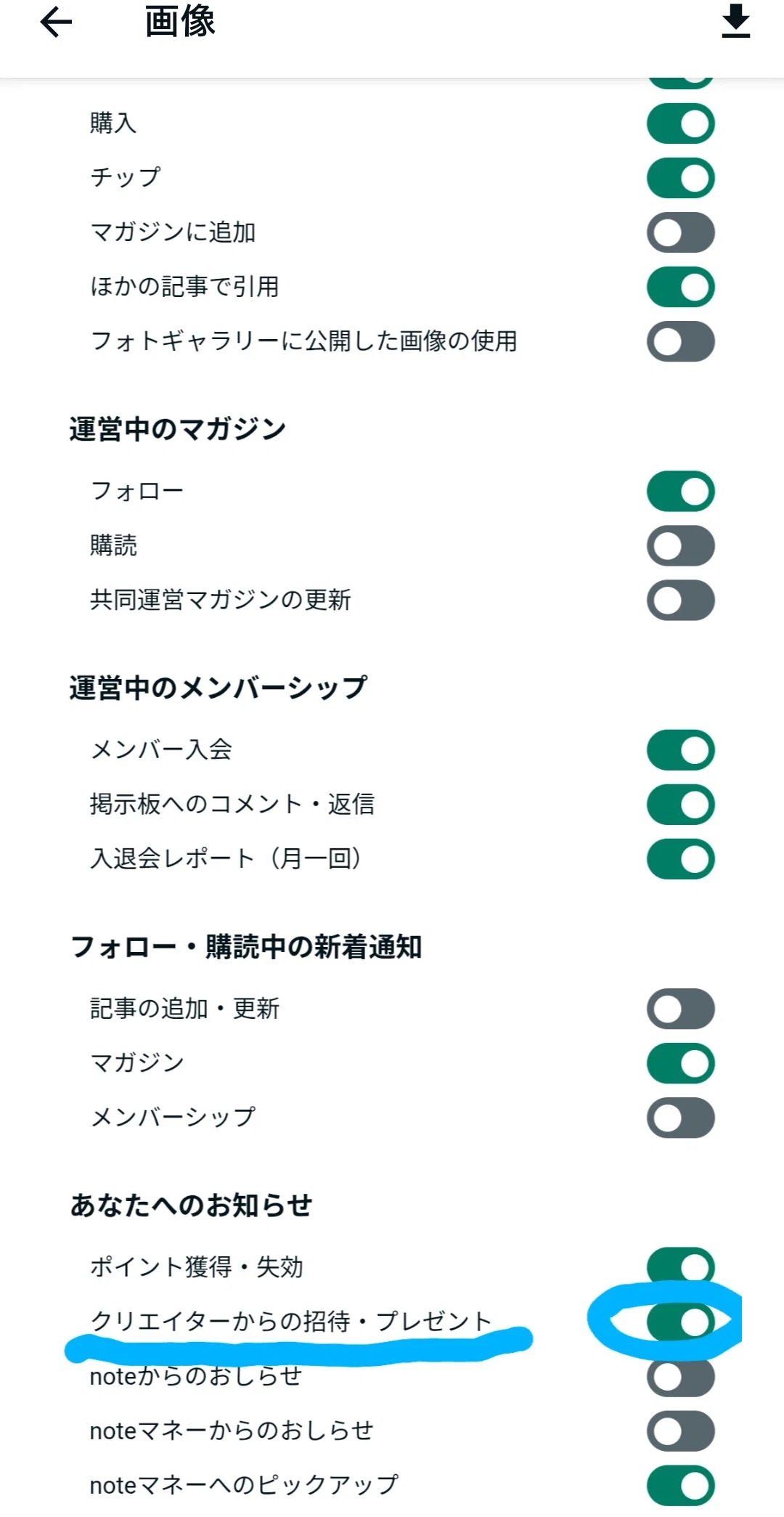
Task: Toggle off ほかの記事で引用 notifications
Action: click(681, 287)
